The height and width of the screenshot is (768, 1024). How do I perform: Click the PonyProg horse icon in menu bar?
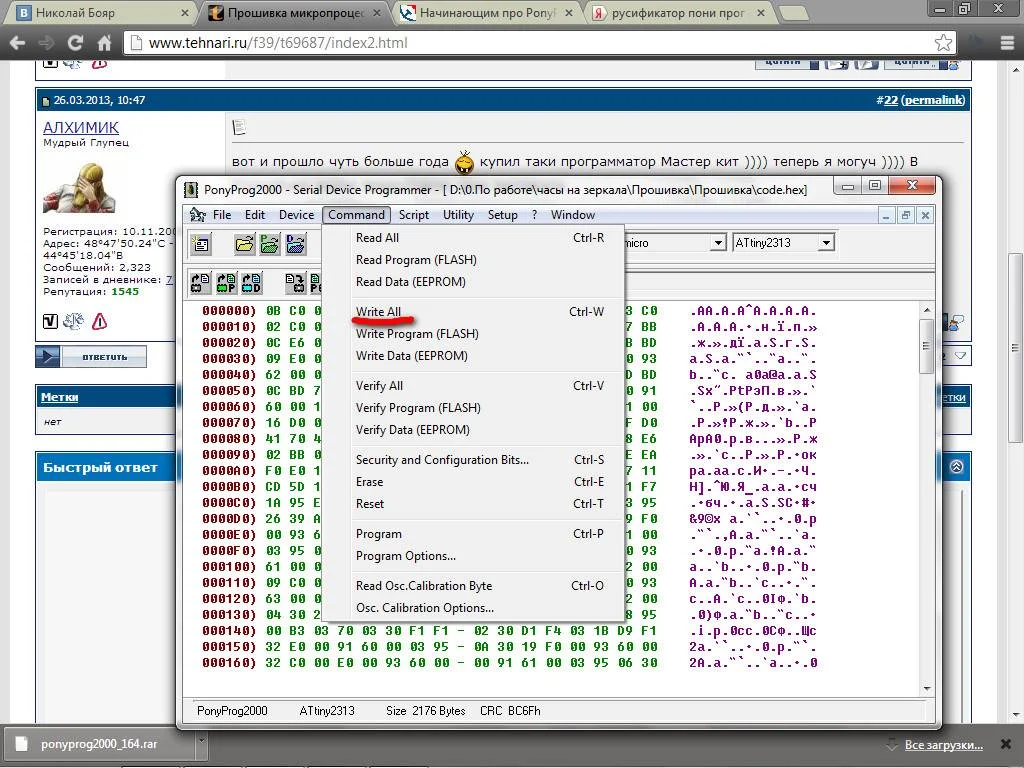pyautogui.click(x=197, y=215)
